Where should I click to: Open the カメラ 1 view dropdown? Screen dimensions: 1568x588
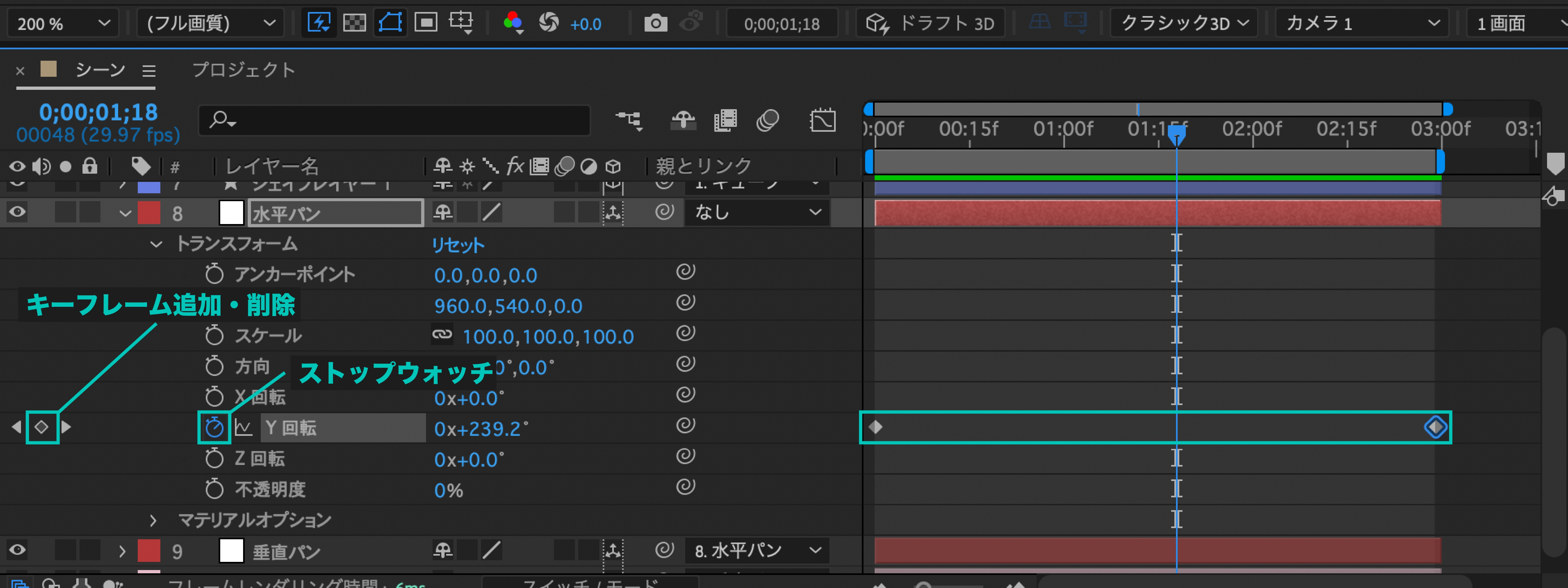point(1363,24)
